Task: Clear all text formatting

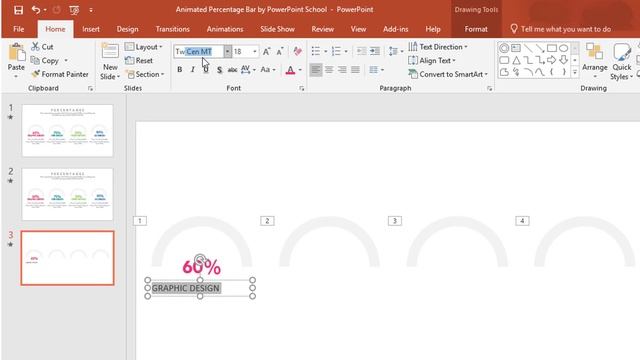Action: (x=298, y=51)
